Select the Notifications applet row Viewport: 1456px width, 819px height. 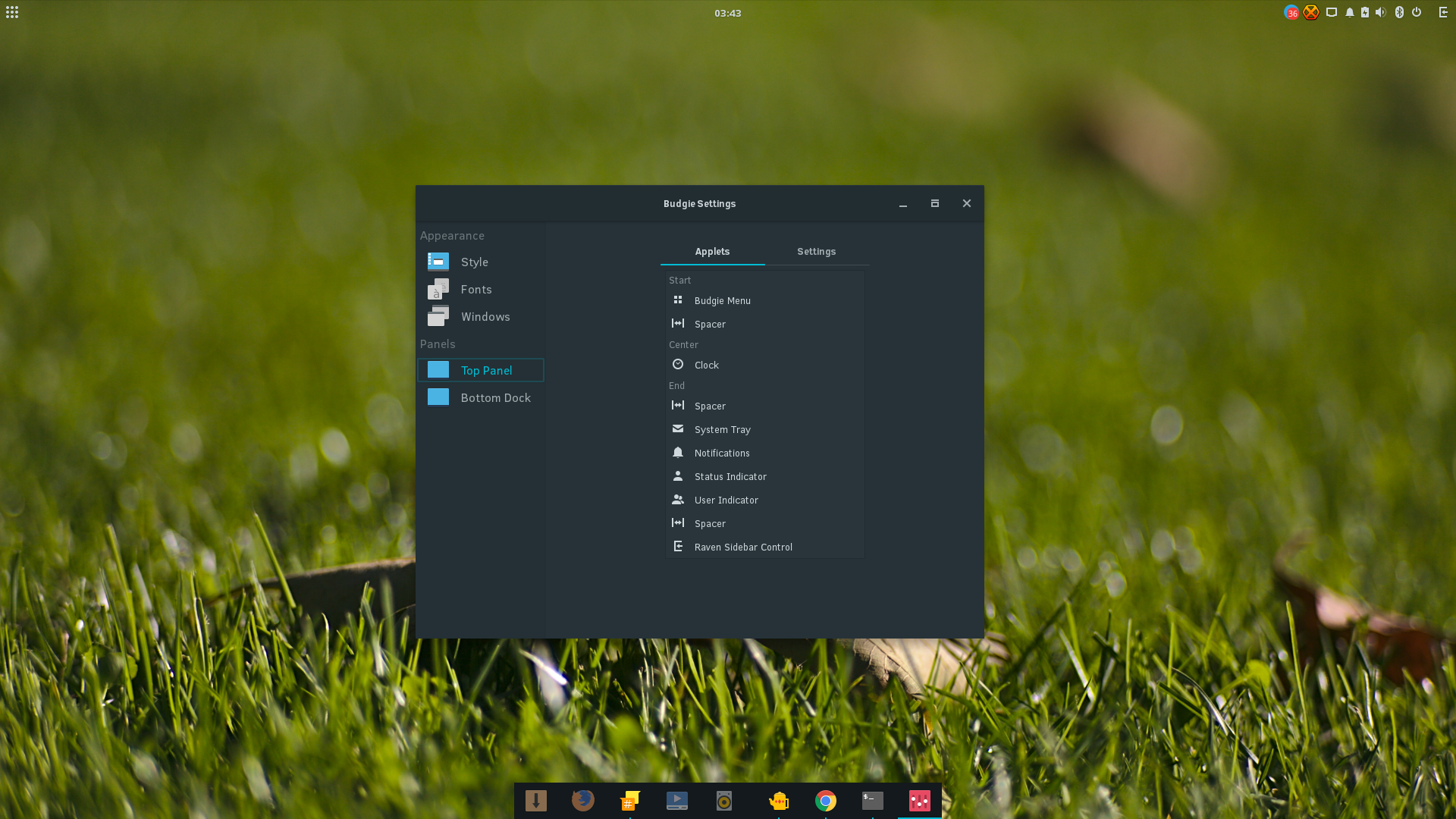(765, 453)
